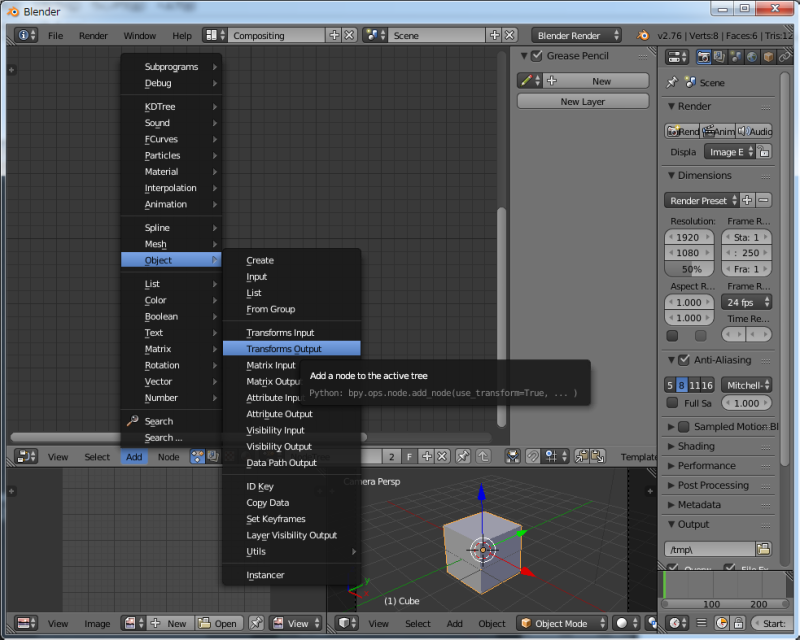800x640 pixels.
Task: Click go to parent node tree icon
Action: [483, 456]
